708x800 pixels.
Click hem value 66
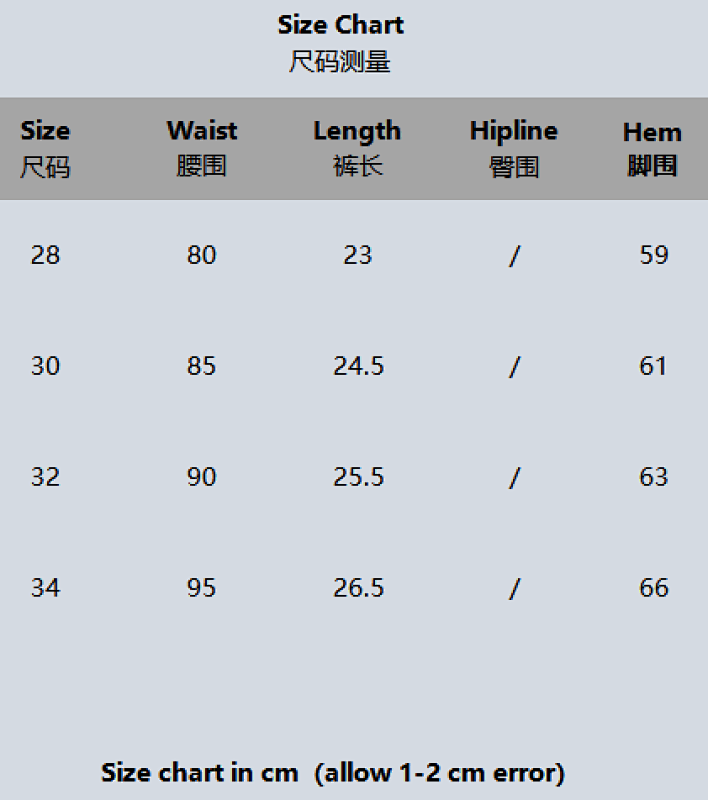click(653, 587)
